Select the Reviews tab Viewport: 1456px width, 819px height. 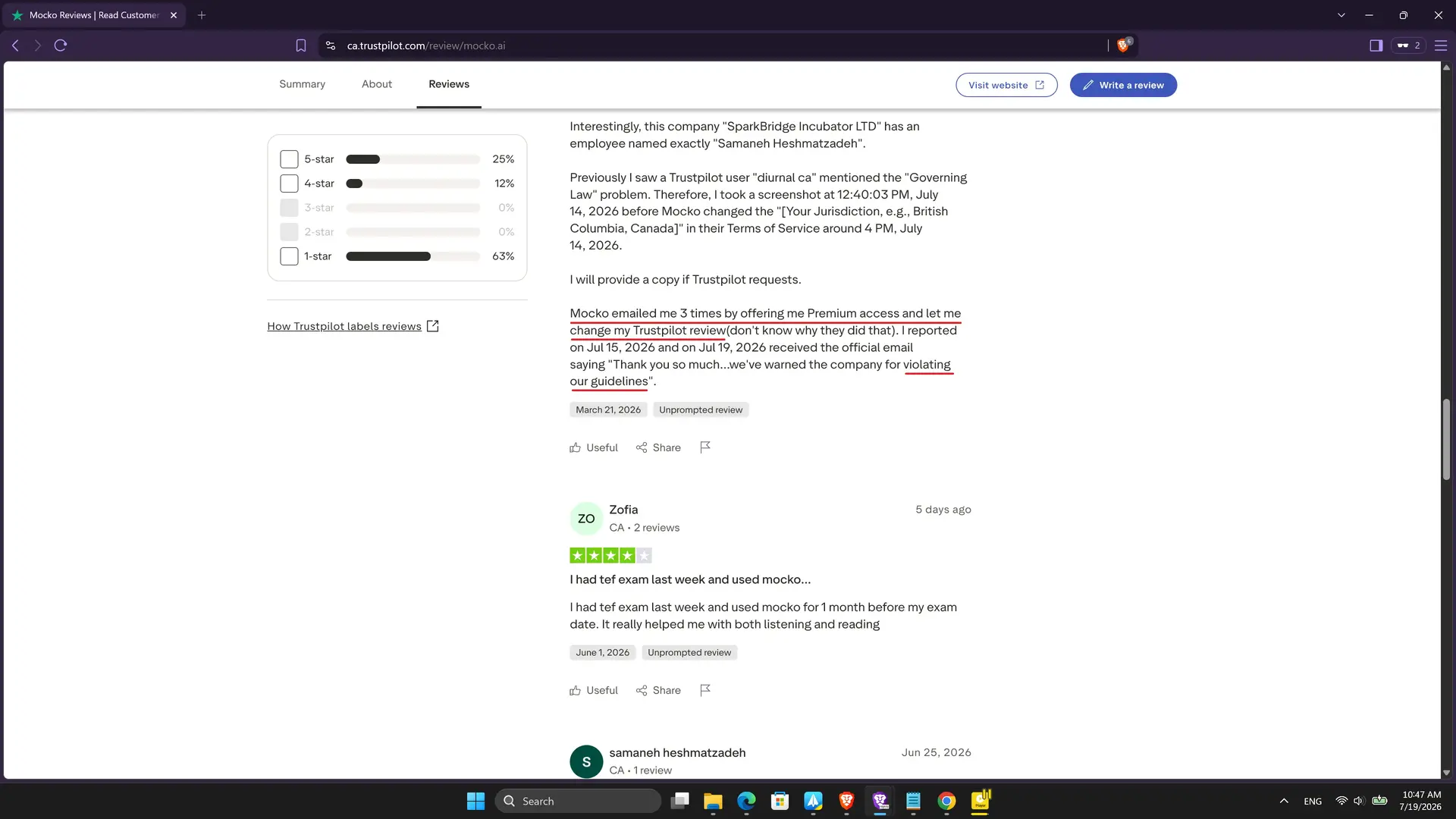point(449,84)
